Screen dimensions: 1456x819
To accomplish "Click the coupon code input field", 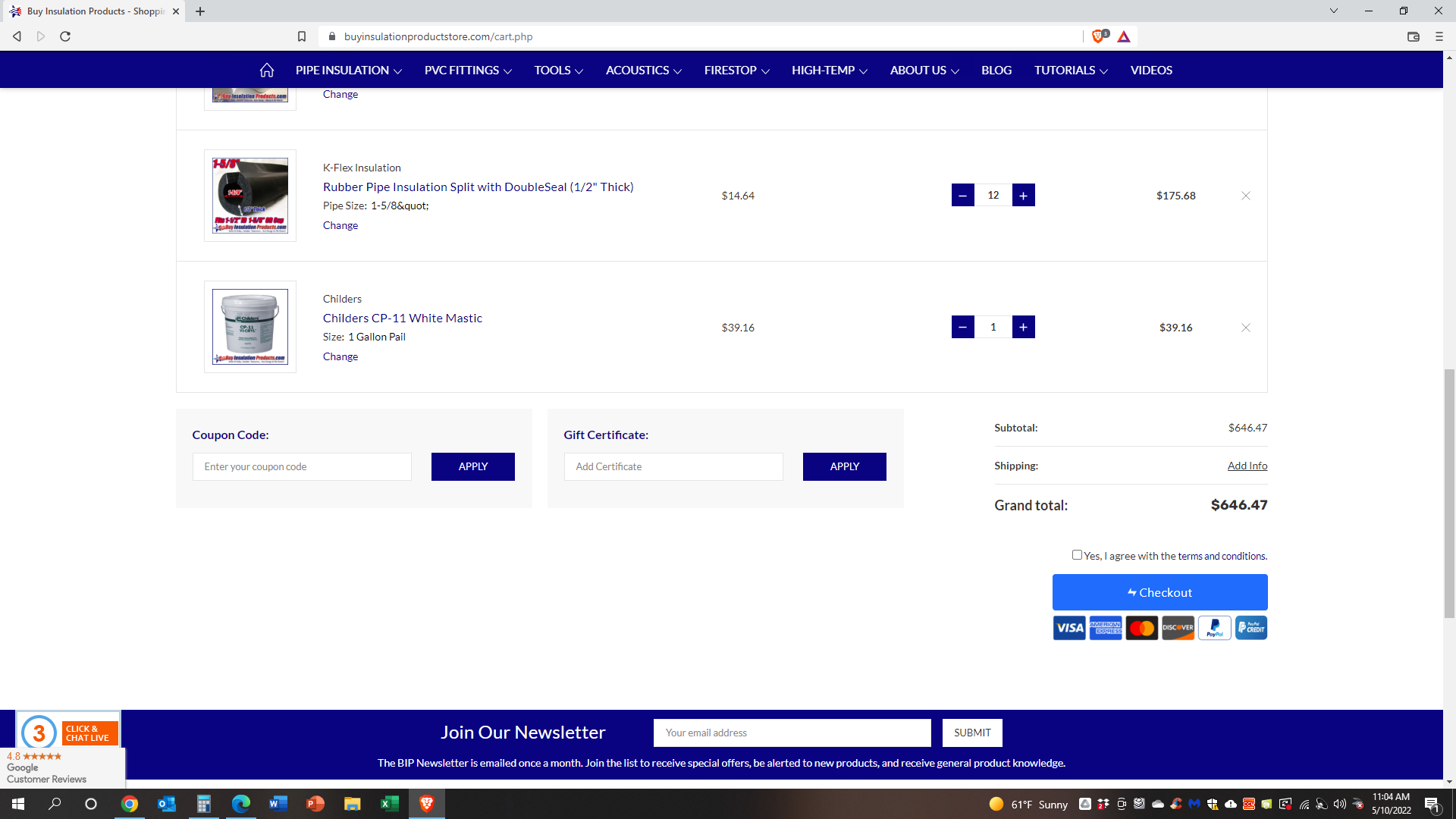I will pos(302,467).
